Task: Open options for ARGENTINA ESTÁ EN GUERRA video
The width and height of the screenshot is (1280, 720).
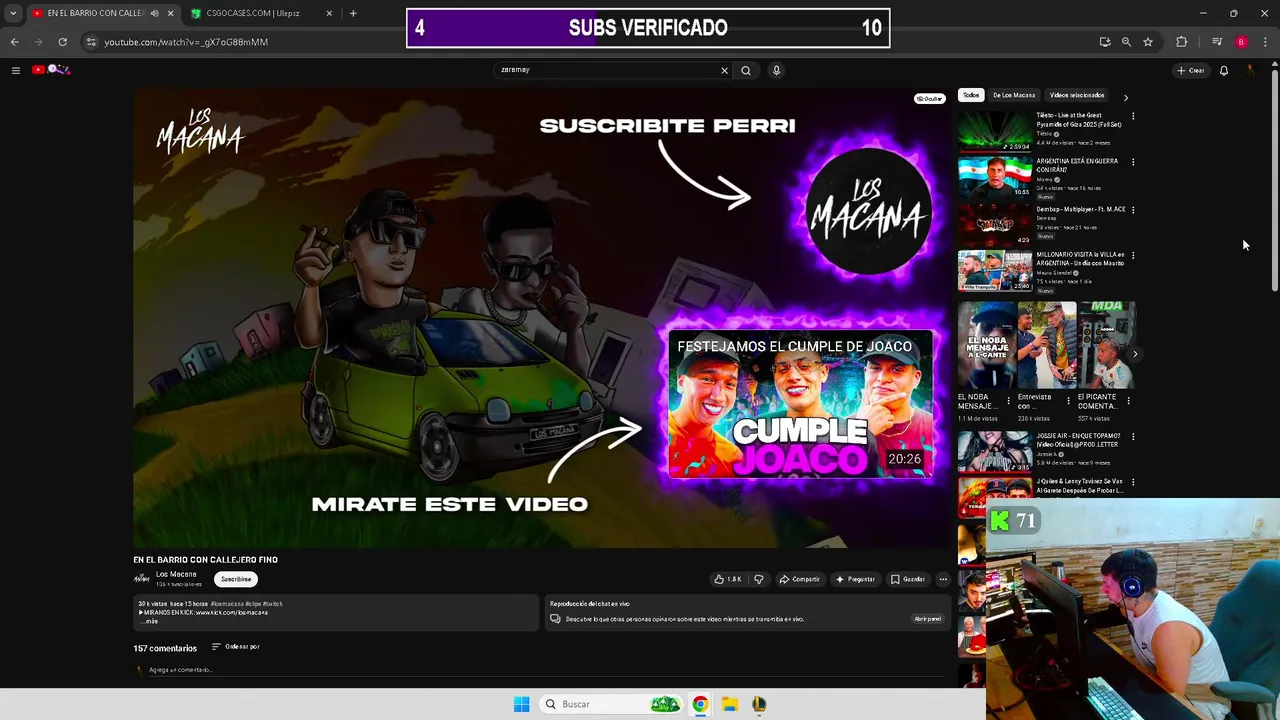Action: 1133,162
